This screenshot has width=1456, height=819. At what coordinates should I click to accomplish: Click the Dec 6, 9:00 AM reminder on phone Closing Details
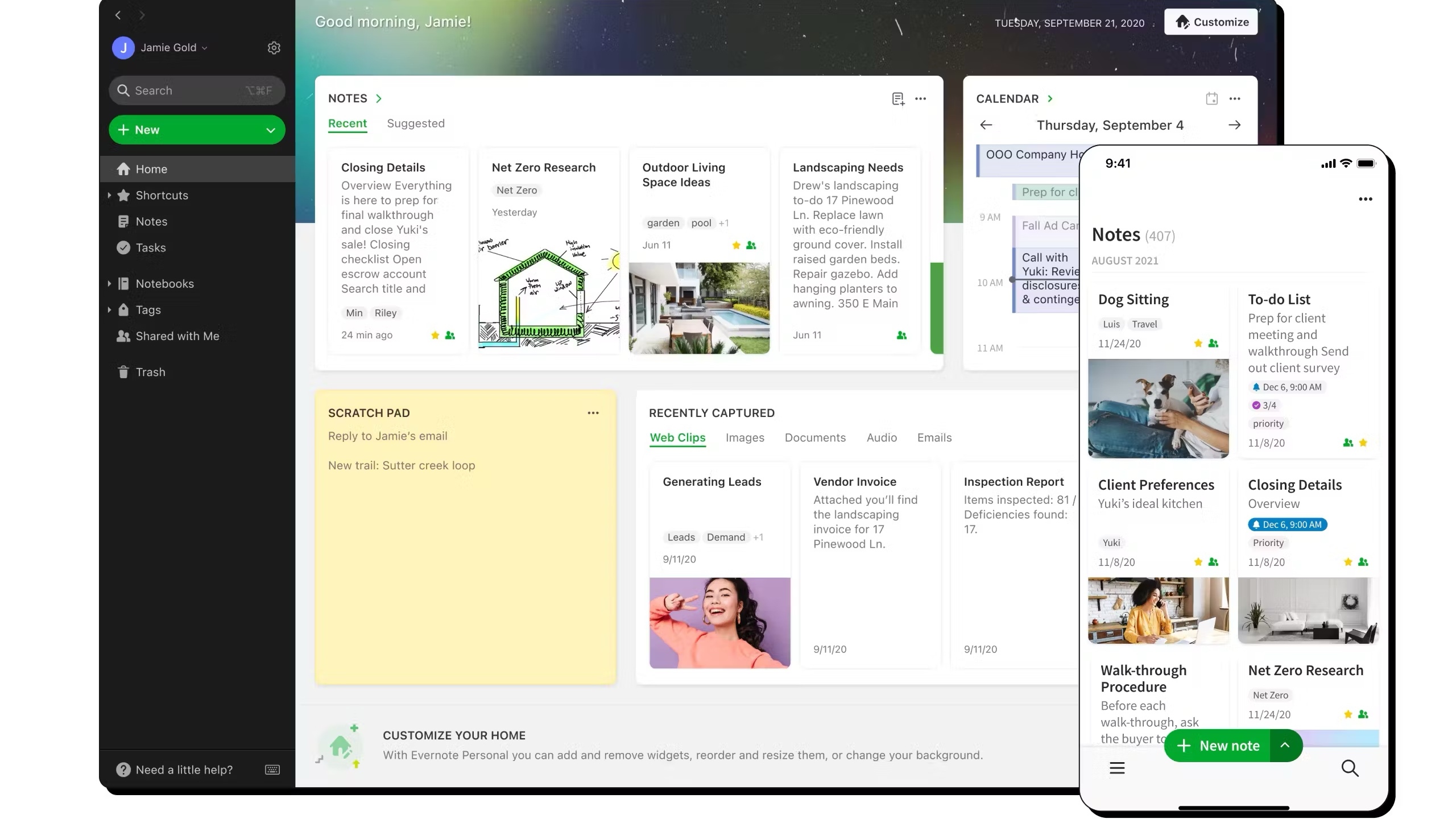(1287, 524)
